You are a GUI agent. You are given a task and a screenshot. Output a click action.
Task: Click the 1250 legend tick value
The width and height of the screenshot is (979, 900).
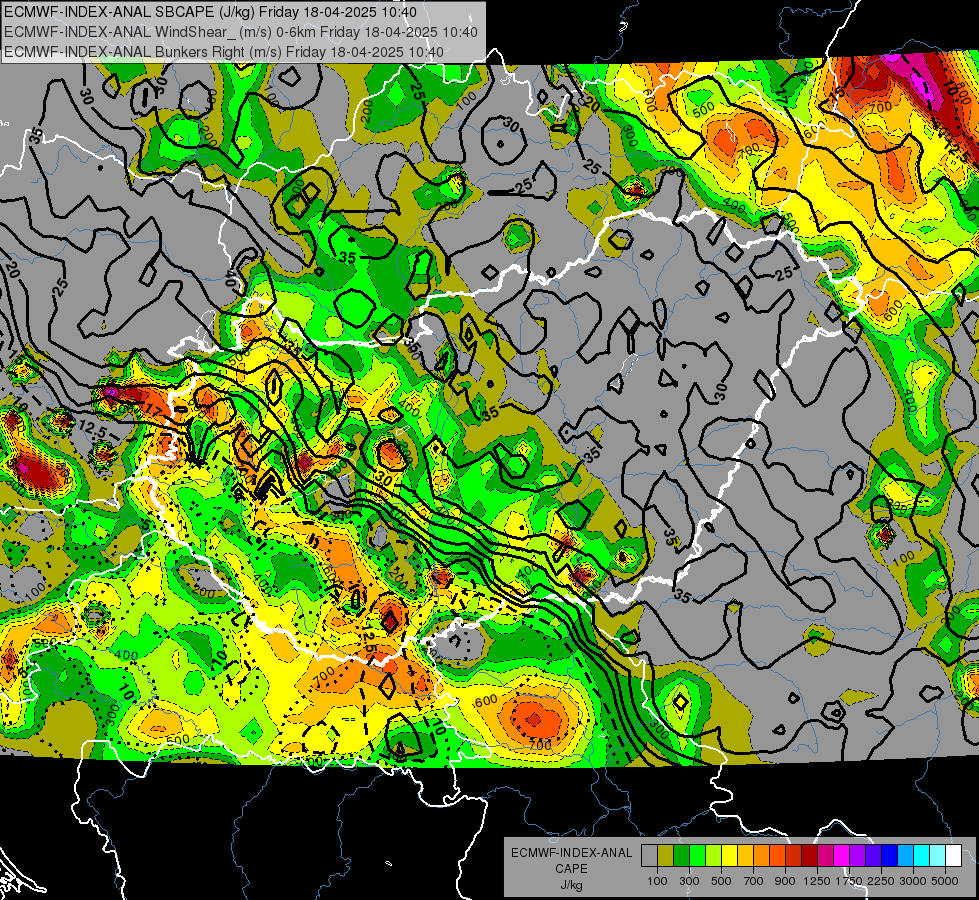point(817,881)
